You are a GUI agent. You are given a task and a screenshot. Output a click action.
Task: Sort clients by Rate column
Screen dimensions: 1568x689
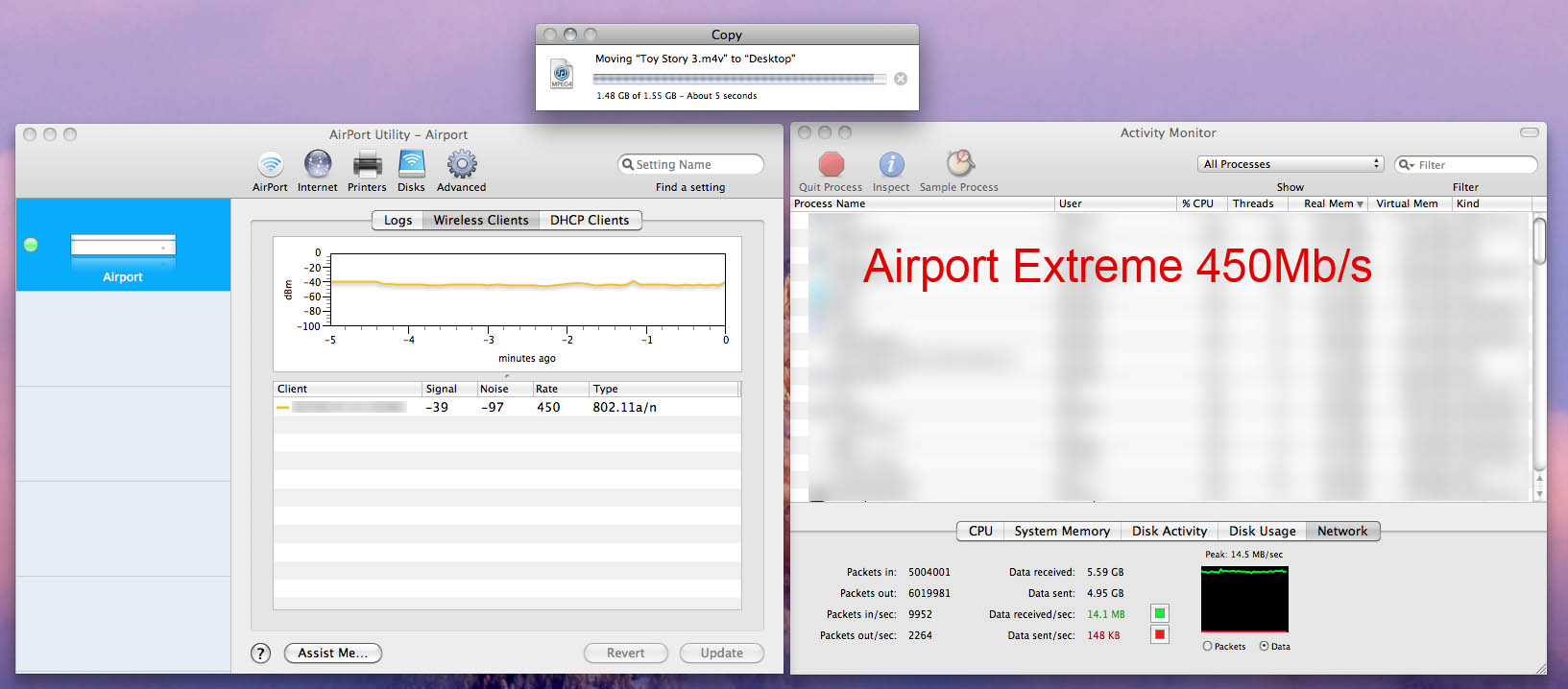pyautogui.click(x=560, y=389)
